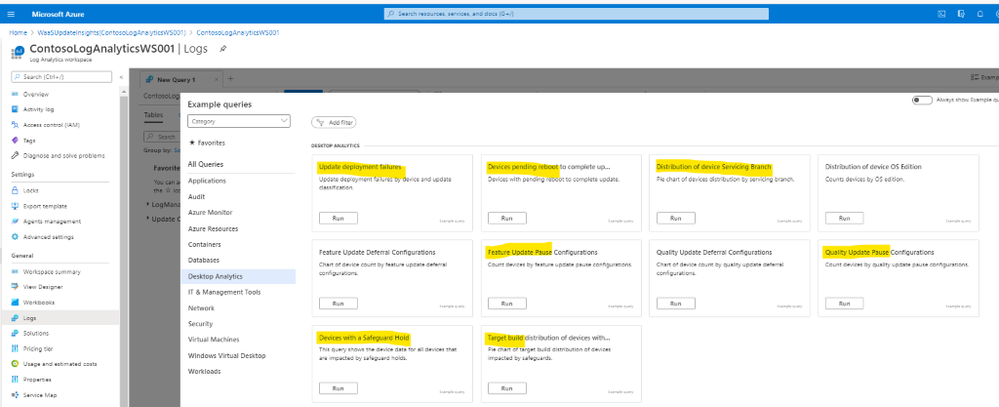Run Devices with a Safeguard Hold query
This screenshot has height=407, width=999.
[338, 389]
